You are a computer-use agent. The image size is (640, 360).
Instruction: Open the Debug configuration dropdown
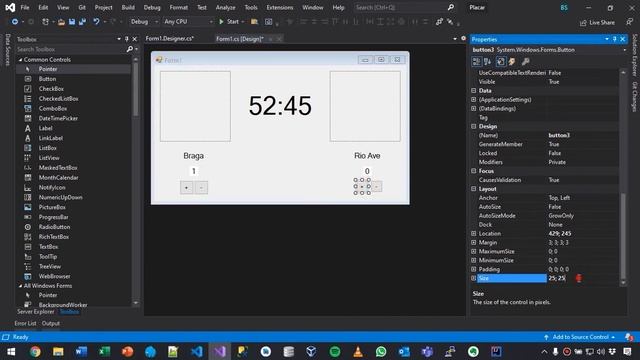click(x=144, y=22)
